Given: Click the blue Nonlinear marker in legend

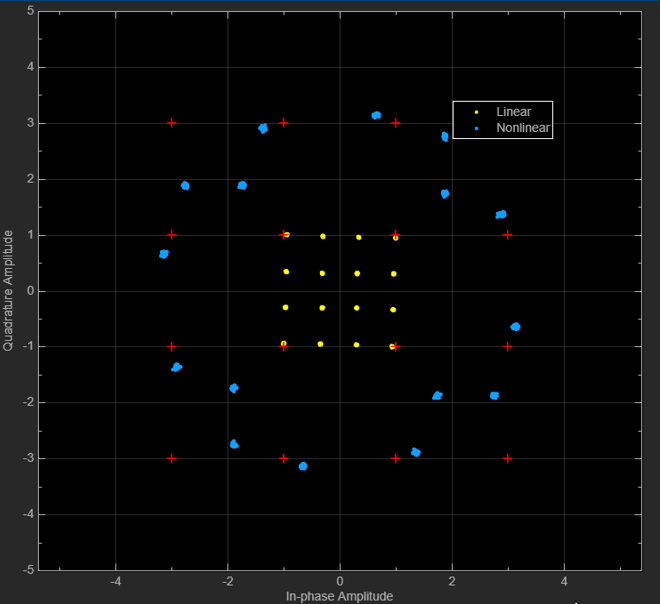Looking at the screenshot, I should click(x=477, y=128).
